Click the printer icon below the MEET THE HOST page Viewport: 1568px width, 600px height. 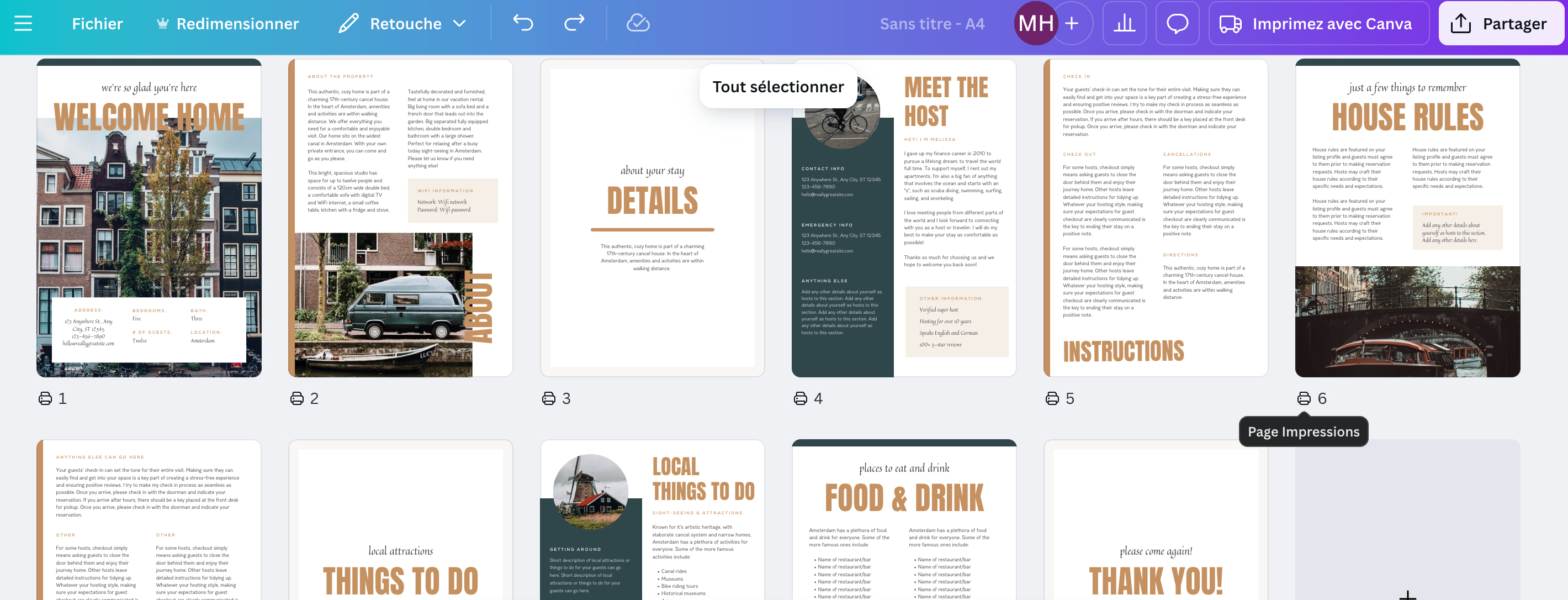coord(800,399)
